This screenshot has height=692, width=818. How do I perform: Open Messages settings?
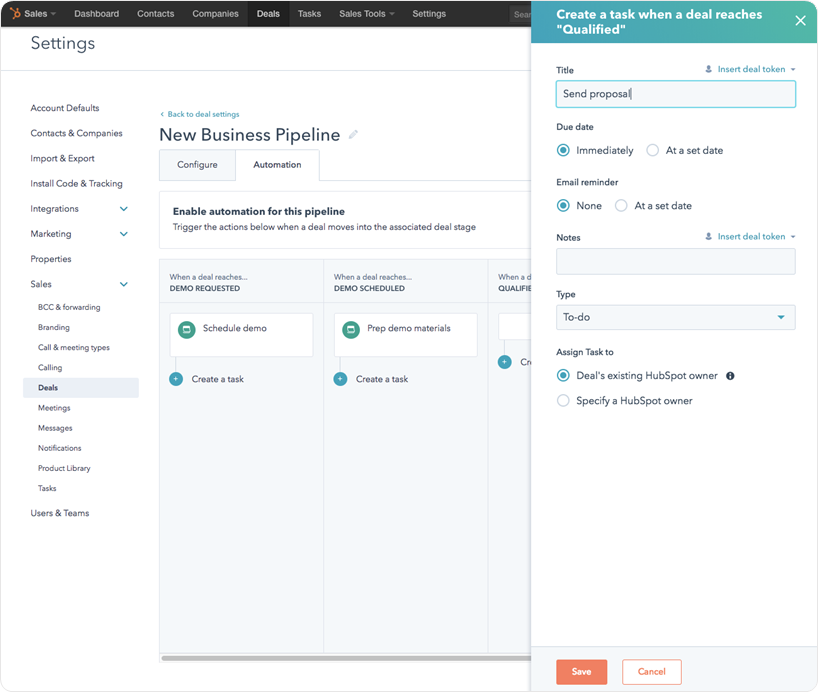pyautogui.click(x=55, y=428)
